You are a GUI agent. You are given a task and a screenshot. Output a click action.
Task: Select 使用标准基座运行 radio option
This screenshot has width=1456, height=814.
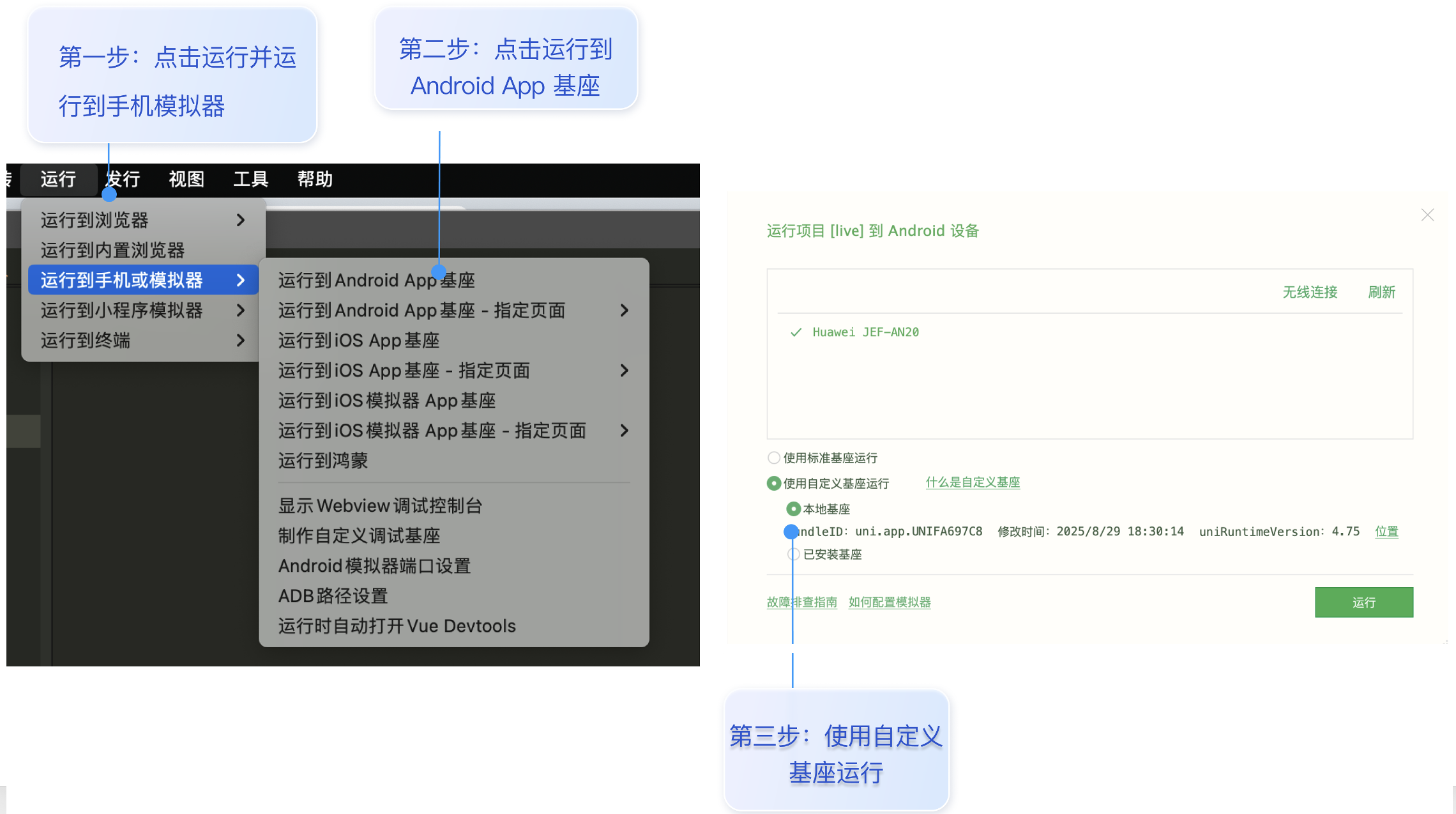[774, 458]
